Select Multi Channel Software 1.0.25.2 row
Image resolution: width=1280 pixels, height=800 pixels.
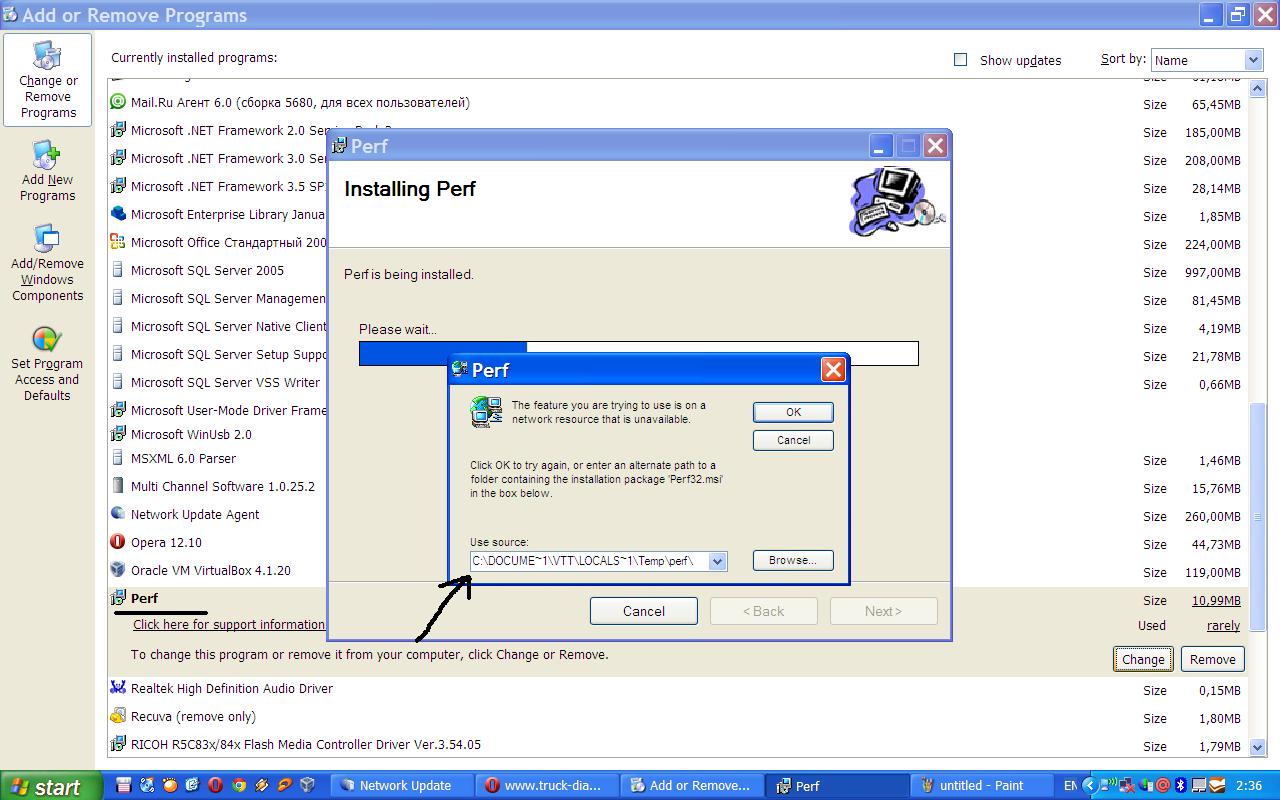(x=680, y=487)
